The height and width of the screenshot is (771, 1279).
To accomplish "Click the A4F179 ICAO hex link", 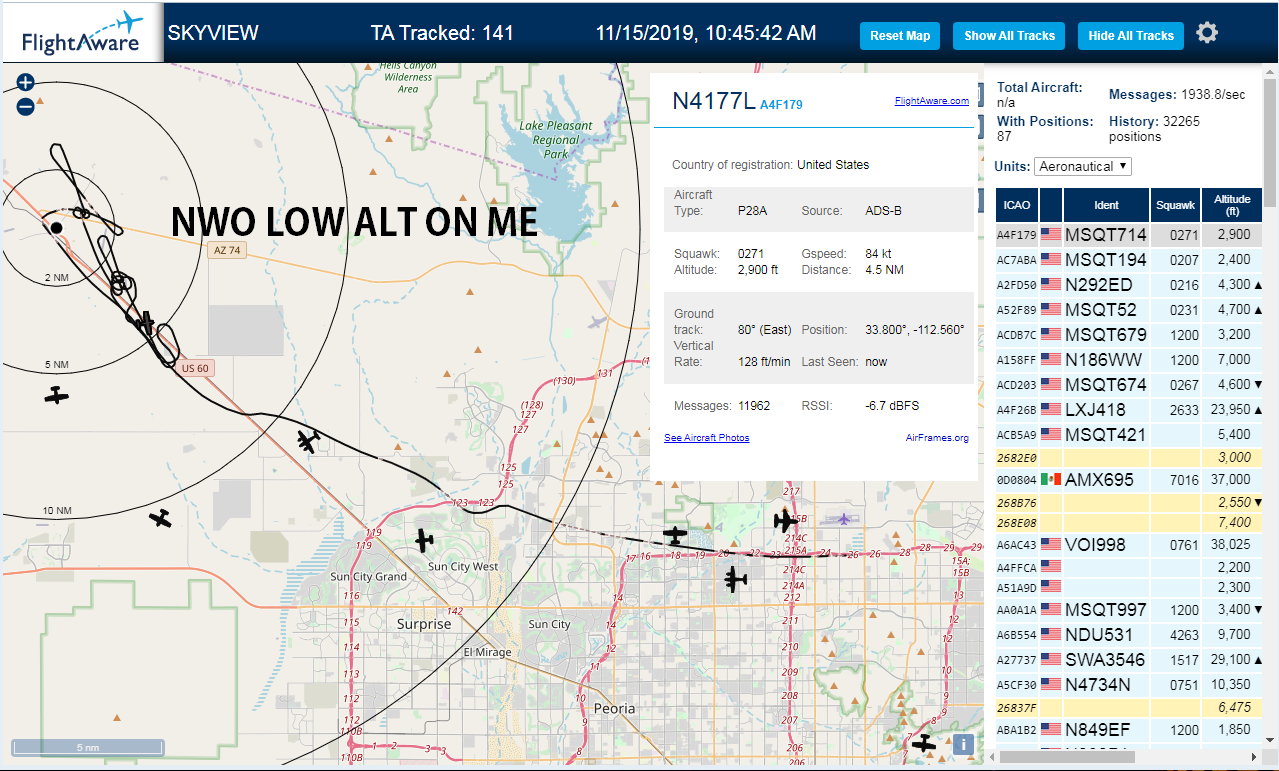I will (x=781, y=104).
